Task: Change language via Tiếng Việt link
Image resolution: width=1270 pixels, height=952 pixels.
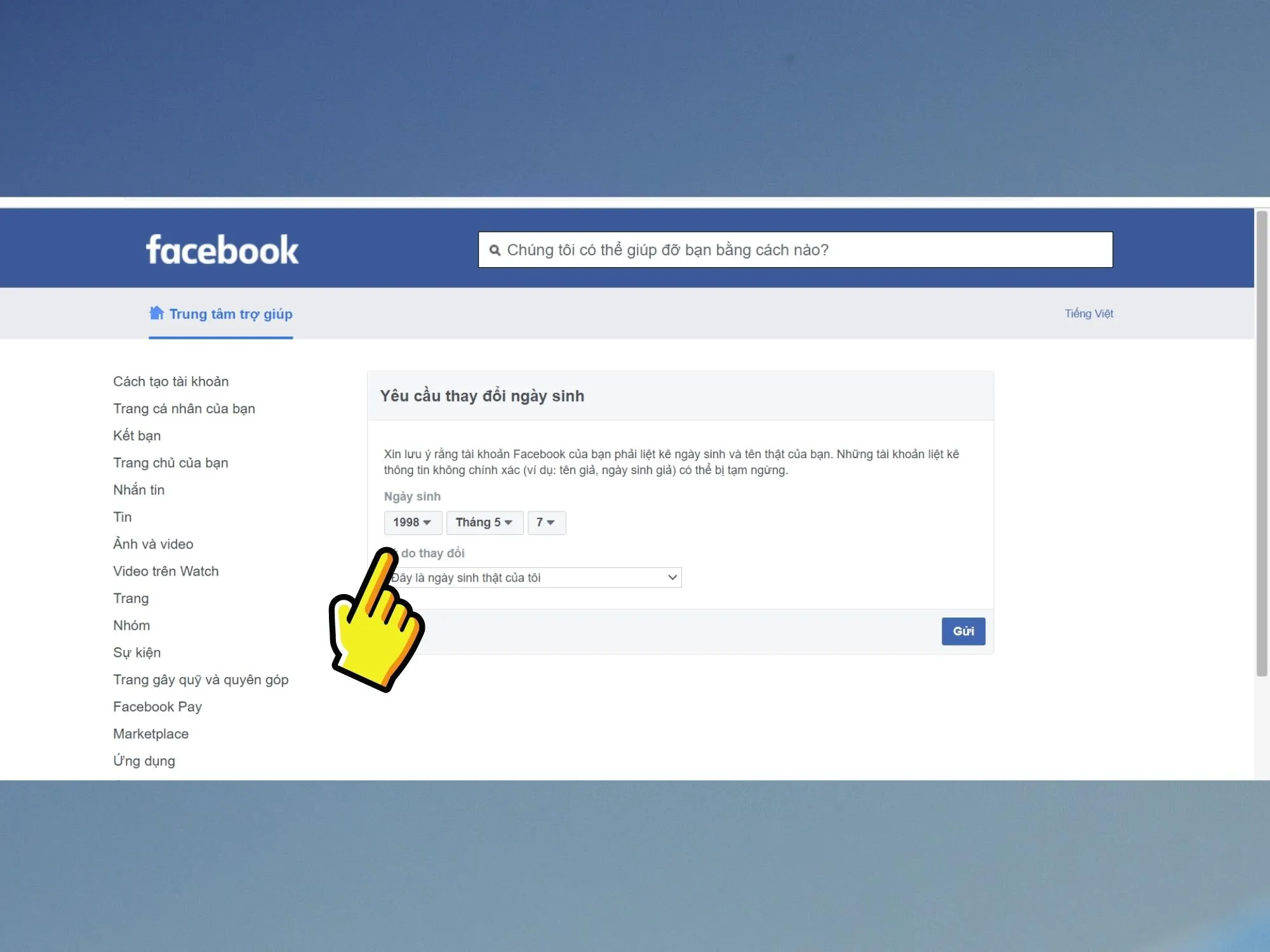Action: tap(1088, 314)
